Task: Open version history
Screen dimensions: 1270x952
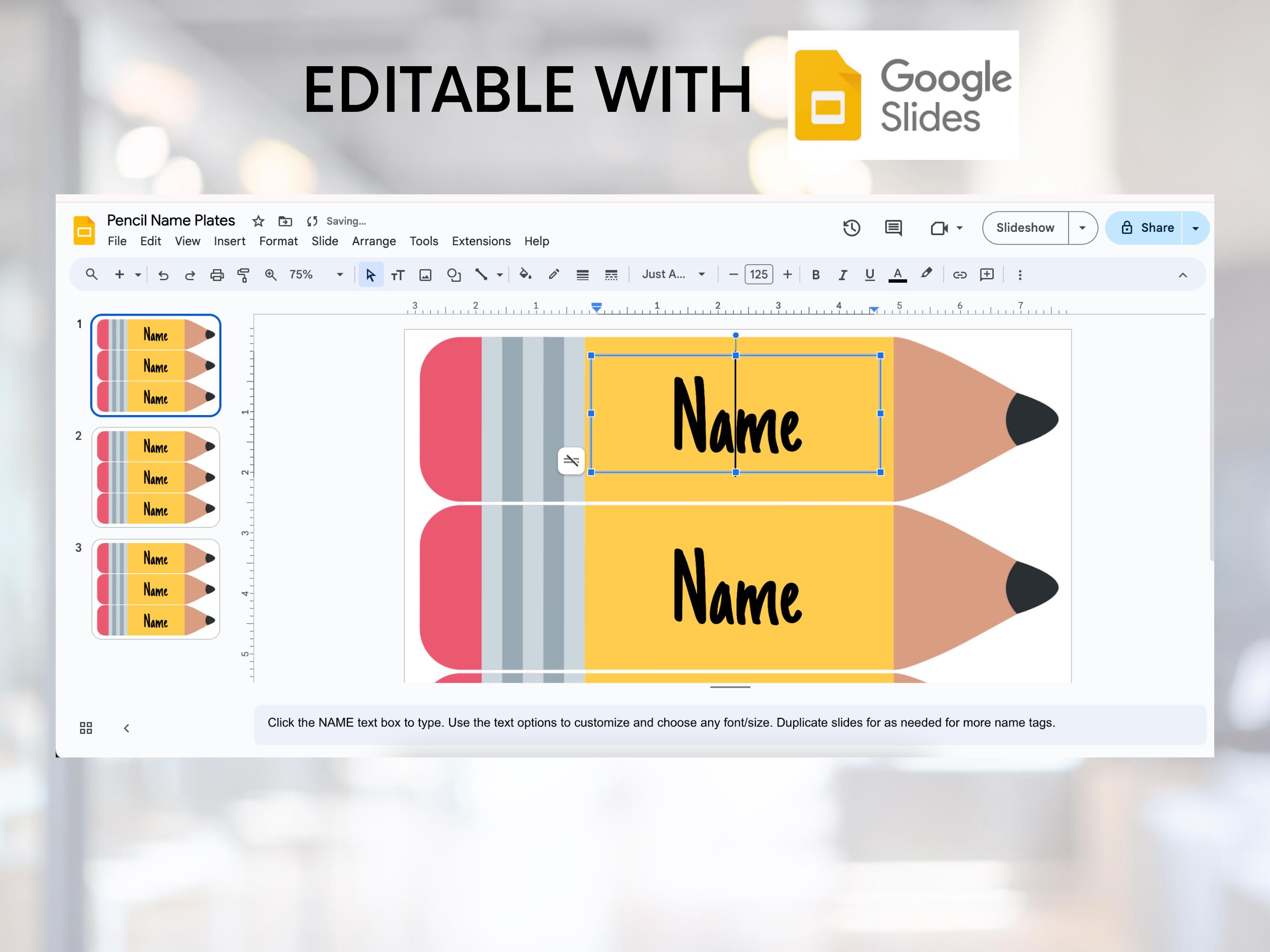Action: [x=852, y=228]
